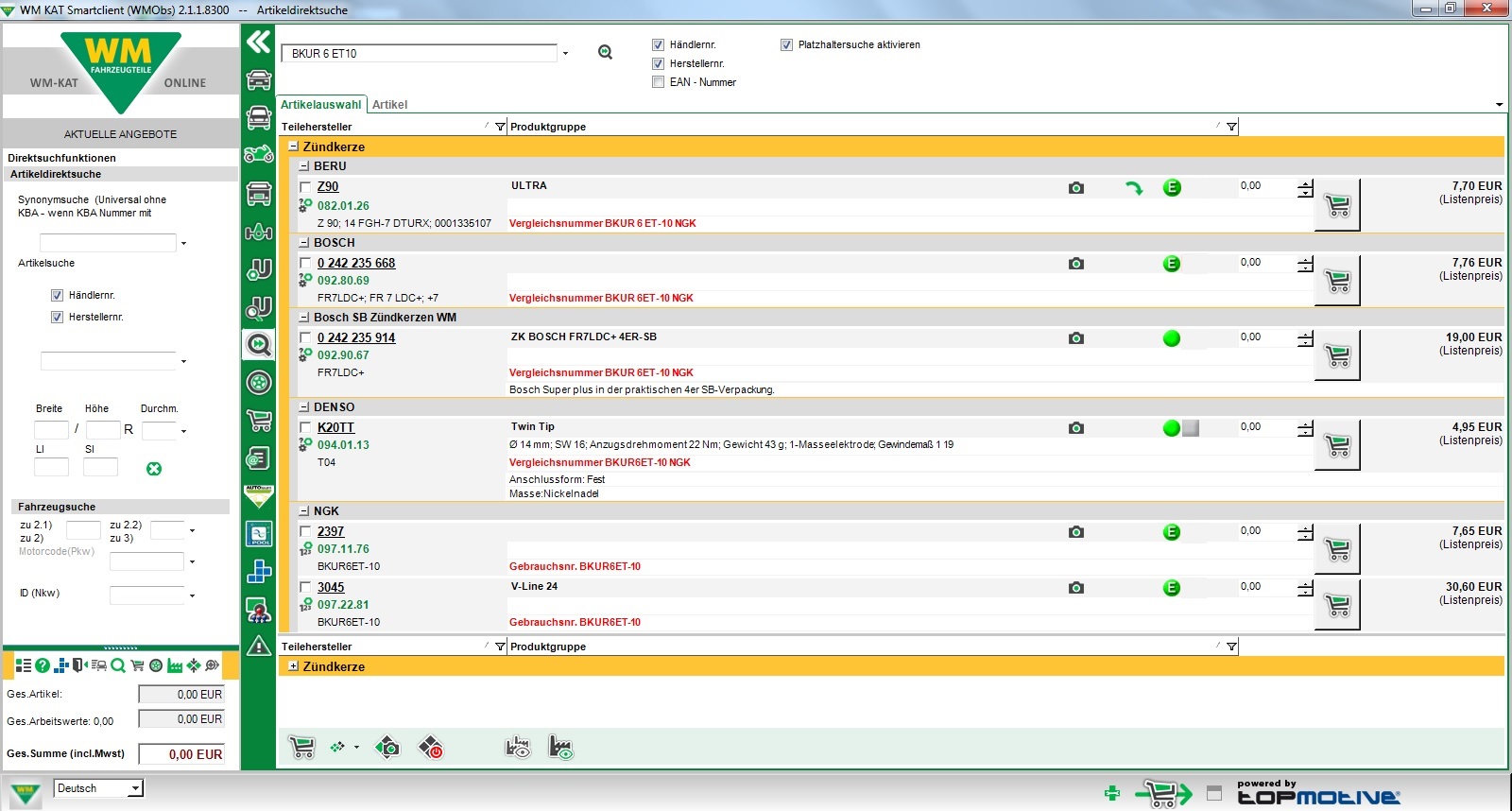This screenshot has height=811, width=1512.
Task: Open article link 2397
Action: point(331,531)
